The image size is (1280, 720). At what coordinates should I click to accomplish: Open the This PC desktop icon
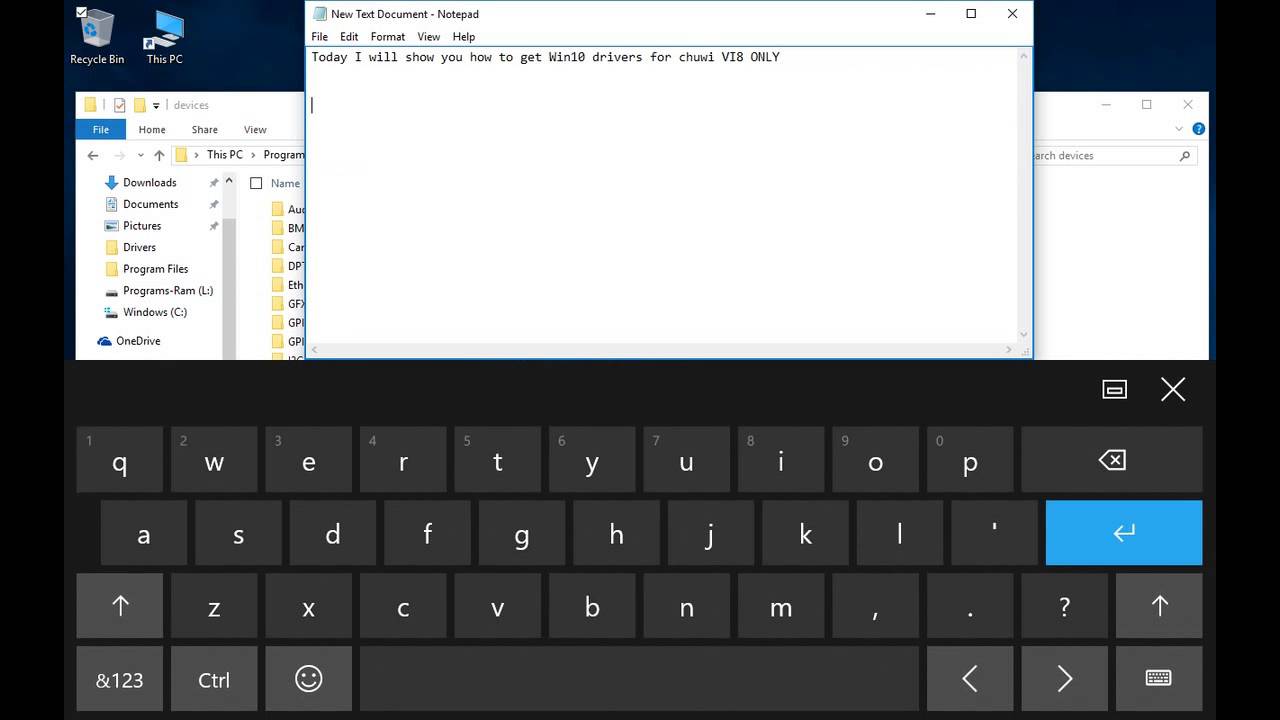pos(164,37)
